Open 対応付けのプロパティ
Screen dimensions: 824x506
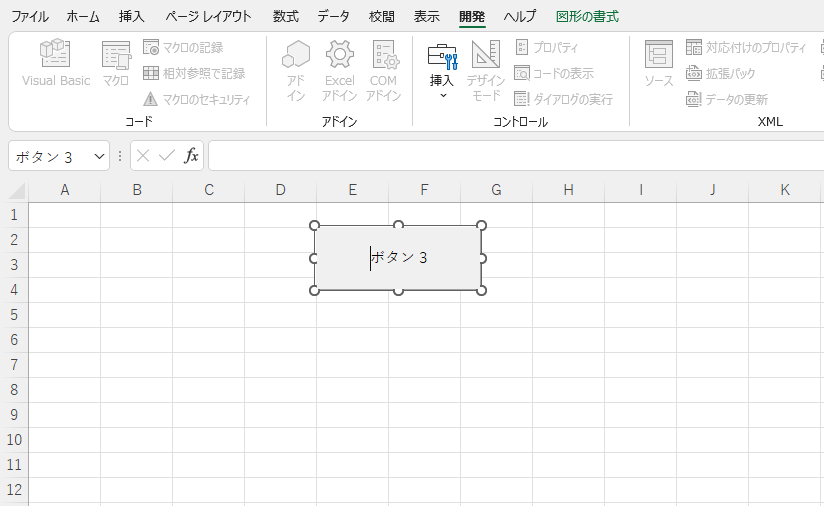pyautogui.click(x=746, y=47)
